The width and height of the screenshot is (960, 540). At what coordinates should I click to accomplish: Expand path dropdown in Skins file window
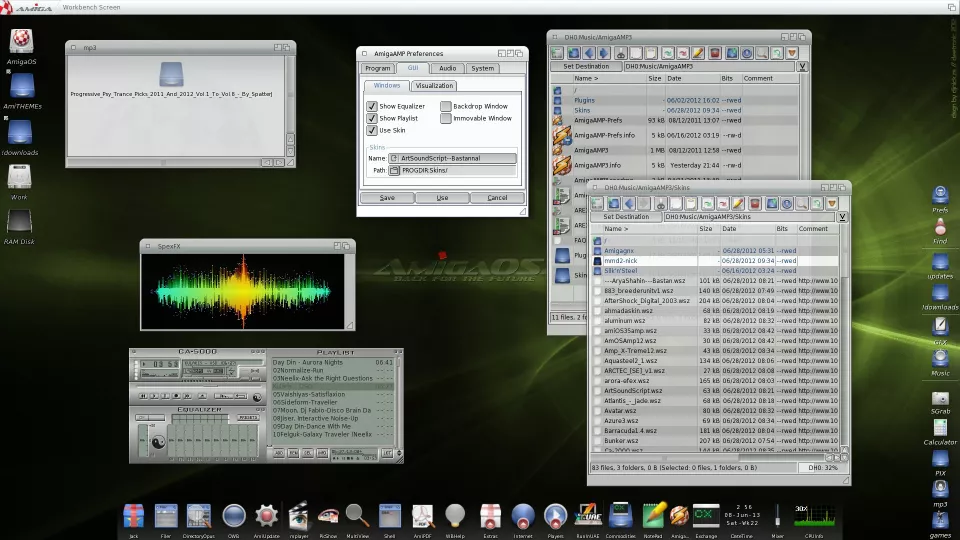842,217
